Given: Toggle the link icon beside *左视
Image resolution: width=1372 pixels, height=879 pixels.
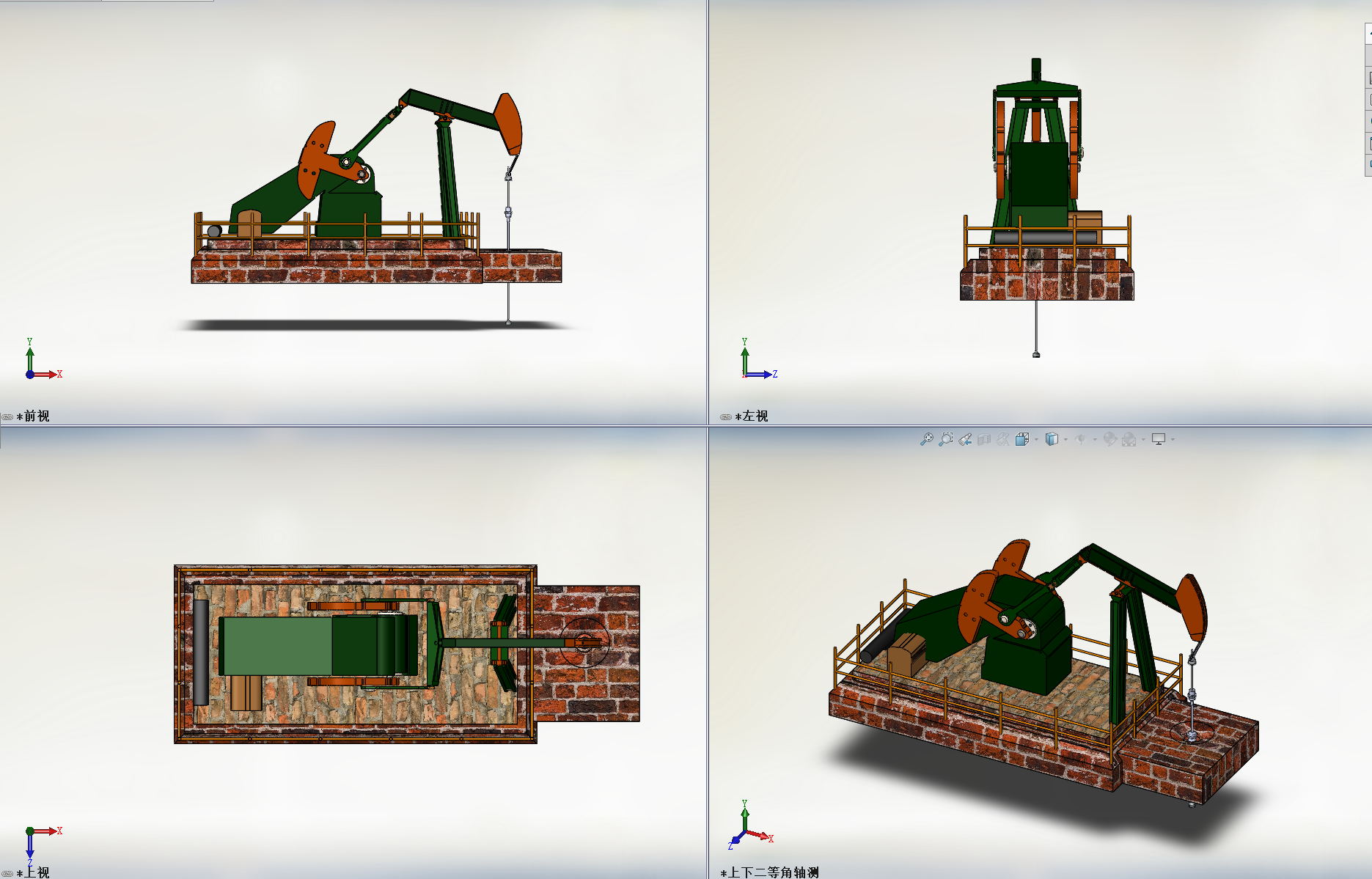Looking at the screenshot, I should coord(726,416).
